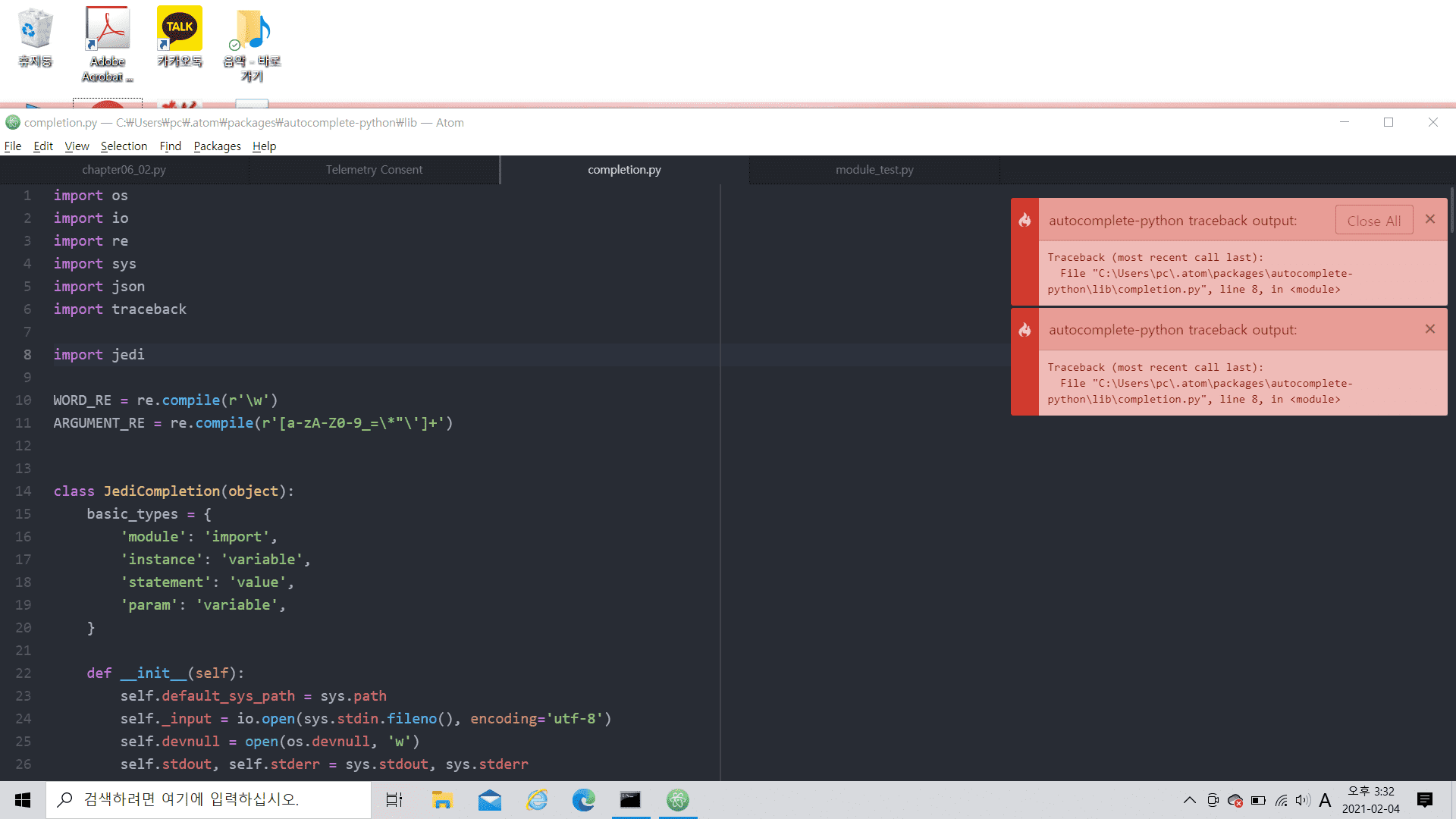Click the flame icon on second traceback notification

(x=1025, y=330)
